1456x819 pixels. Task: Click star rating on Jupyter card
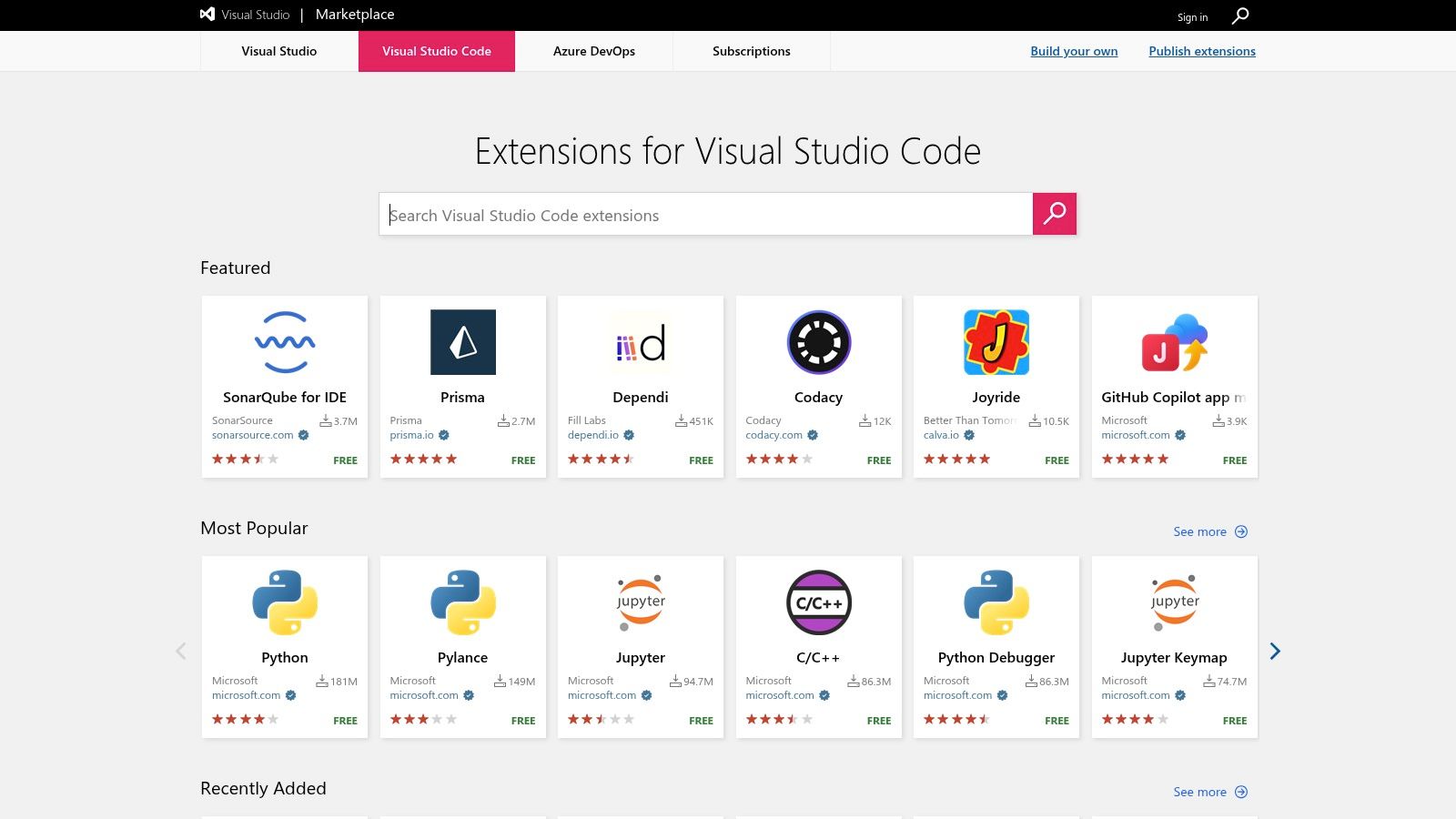tap(602, 719)
